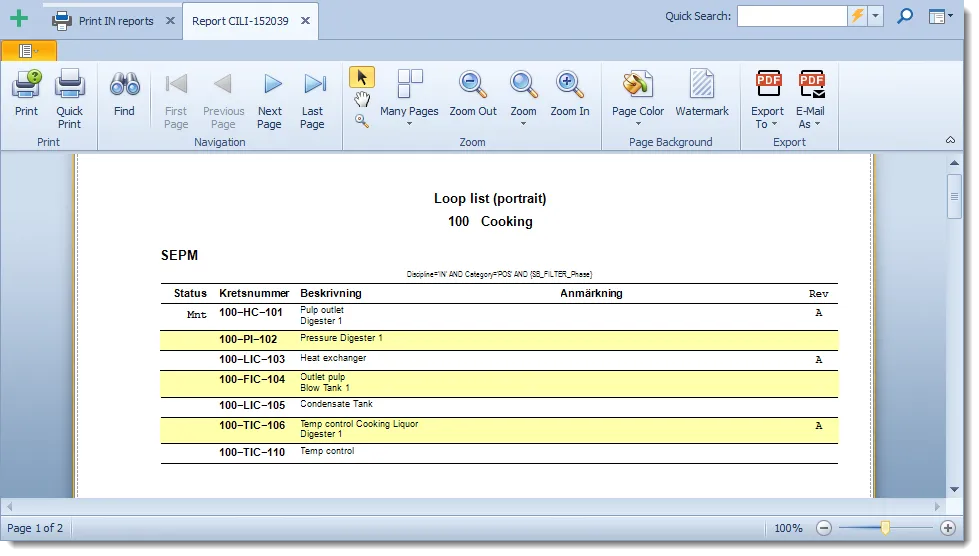Click the vertical scrollbar down arrow

click(x=954, y=490)
